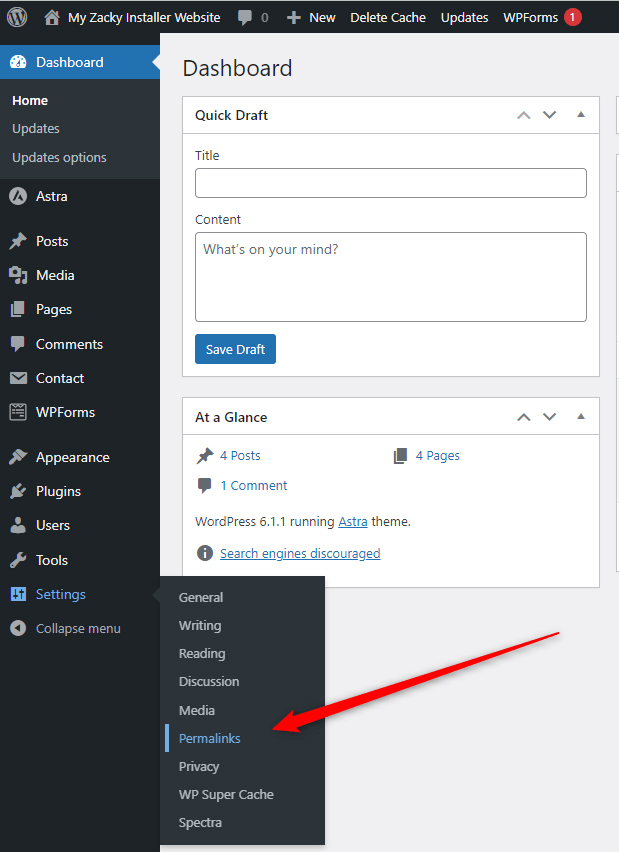Click the Collapse menu label
Viewport: 619px width, 852px height.
78,629
